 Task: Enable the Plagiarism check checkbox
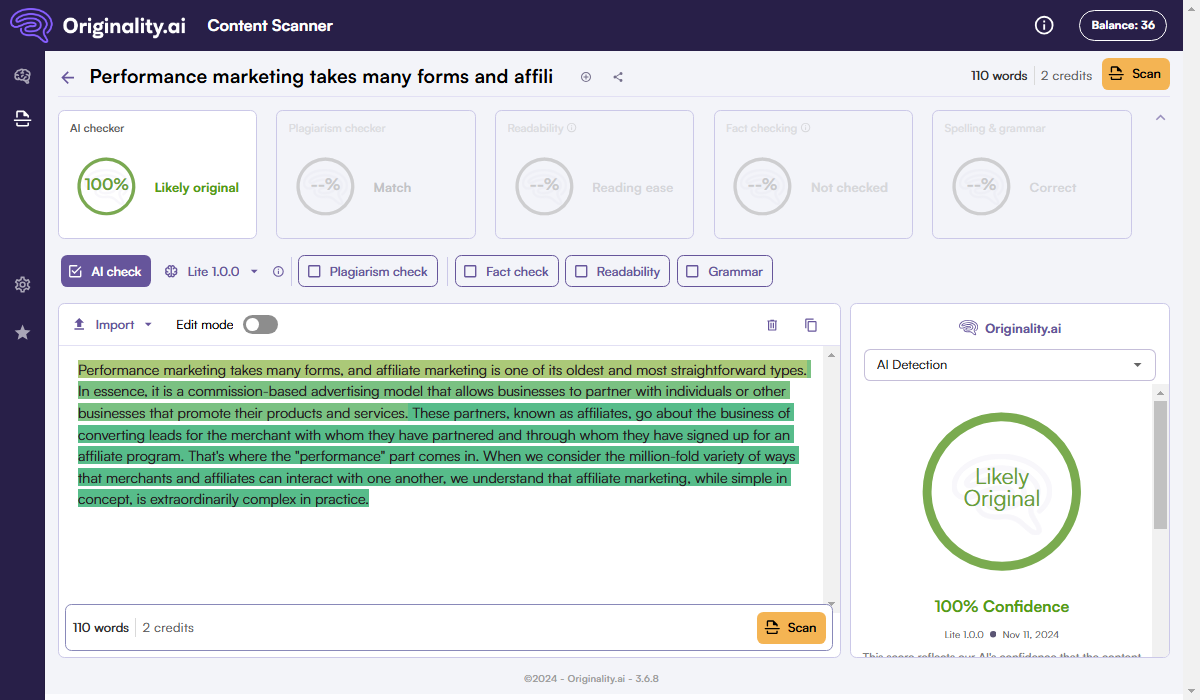[315, 271]
